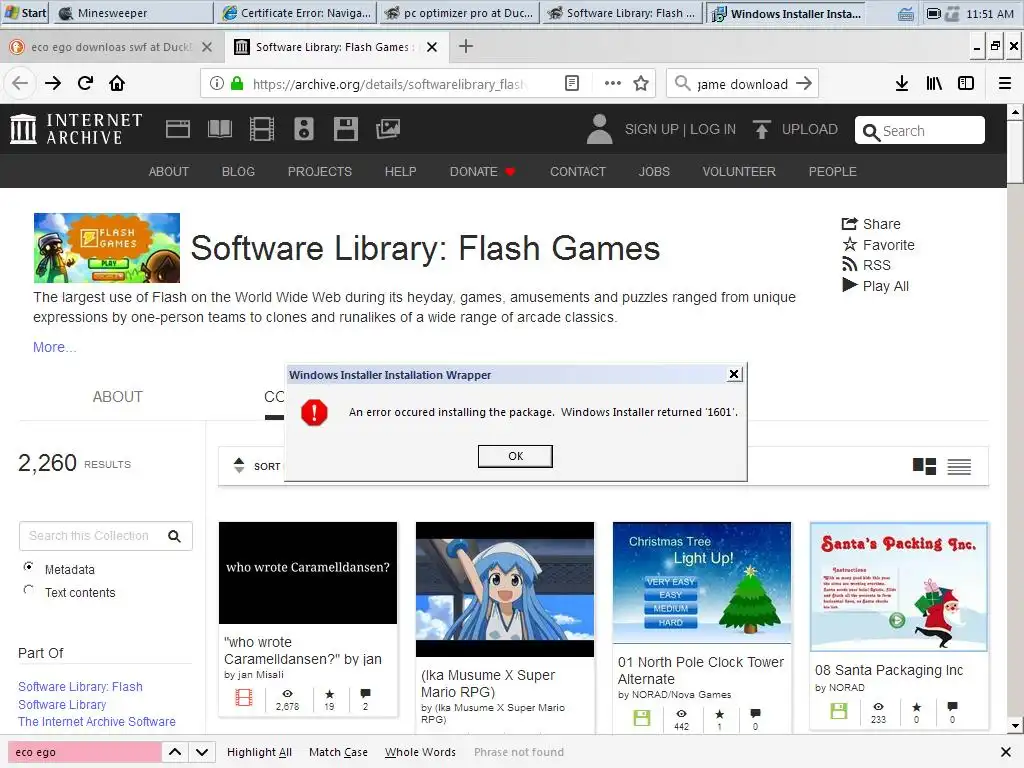Open a new browser tab
The width and height of the screenshot is (1024, 768).
(x=466, y=46)
